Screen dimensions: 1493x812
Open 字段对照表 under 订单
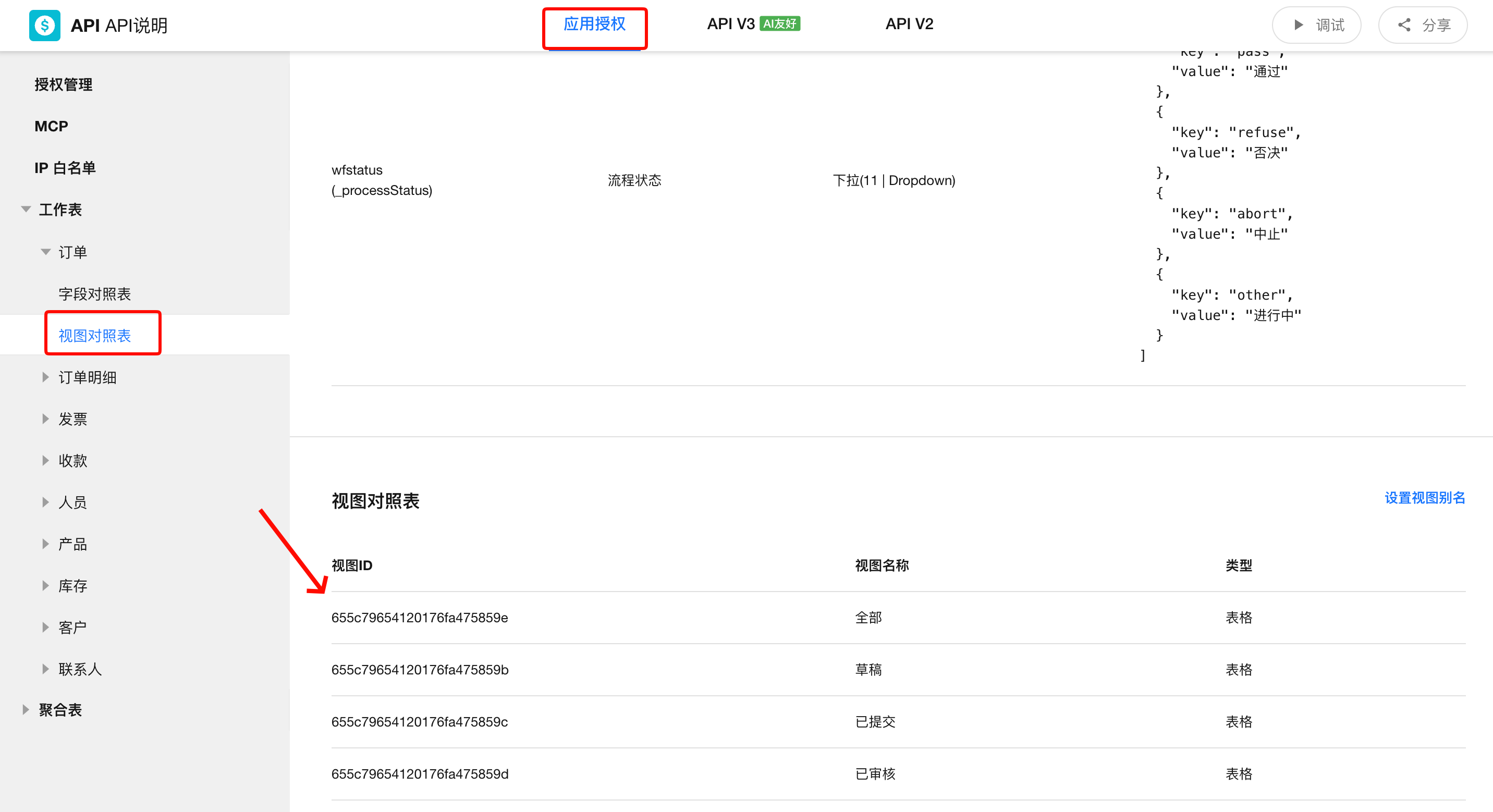[x=94, y=294]
